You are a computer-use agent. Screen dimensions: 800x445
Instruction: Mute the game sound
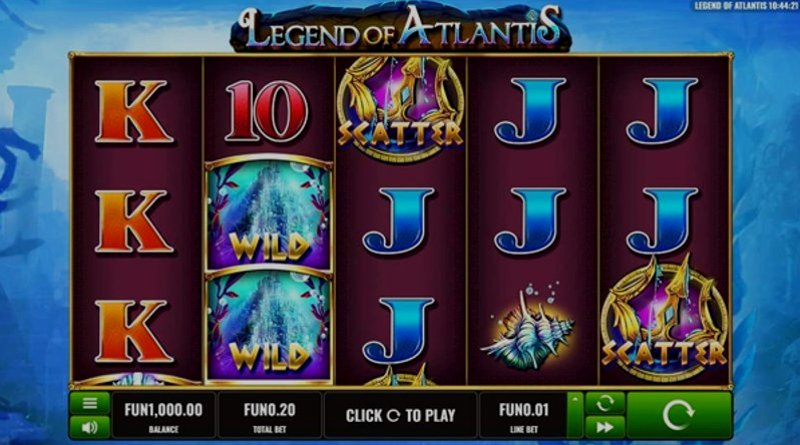[90, 427]
